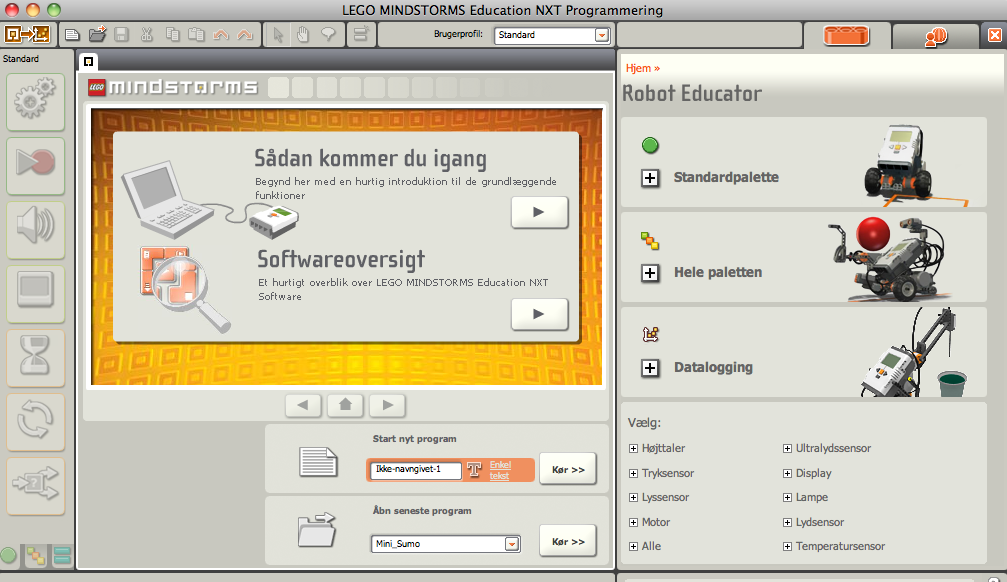Open the Brugerprofil Standard dropdown
Viewport: 1007px width, 582px height.
tap(552, 35)
